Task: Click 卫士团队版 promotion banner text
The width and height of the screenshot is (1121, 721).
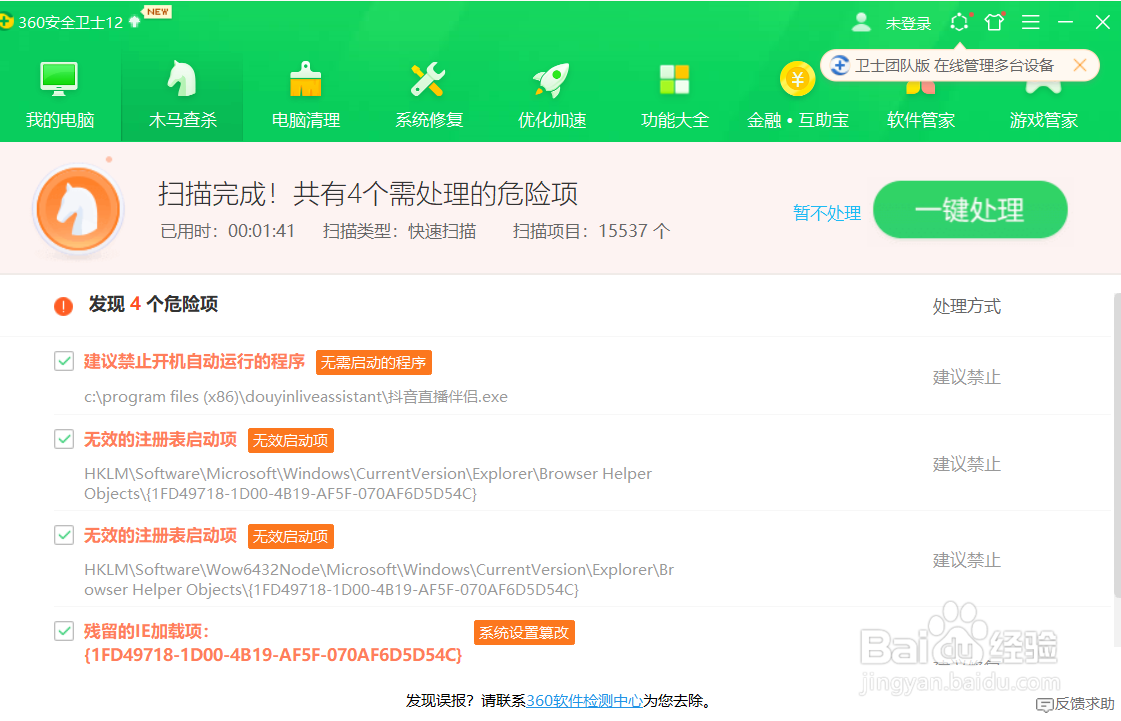Action: [954, 66]
